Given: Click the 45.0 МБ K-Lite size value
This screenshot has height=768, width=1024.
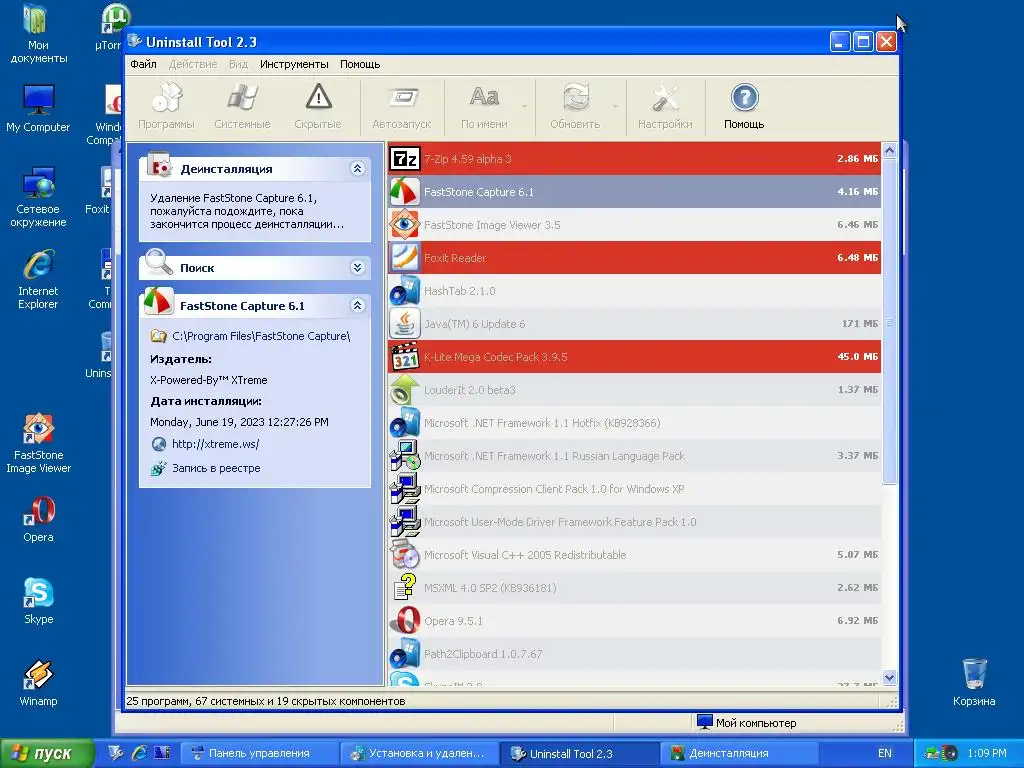Looking at the screenshot, I should tap(857, 357).
